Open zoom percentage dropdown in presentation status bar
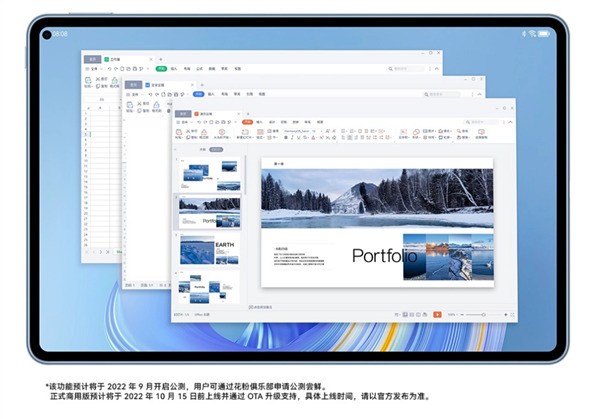Image resolution: width=600 pixels, height=419 pixels. tap(453, 315)
